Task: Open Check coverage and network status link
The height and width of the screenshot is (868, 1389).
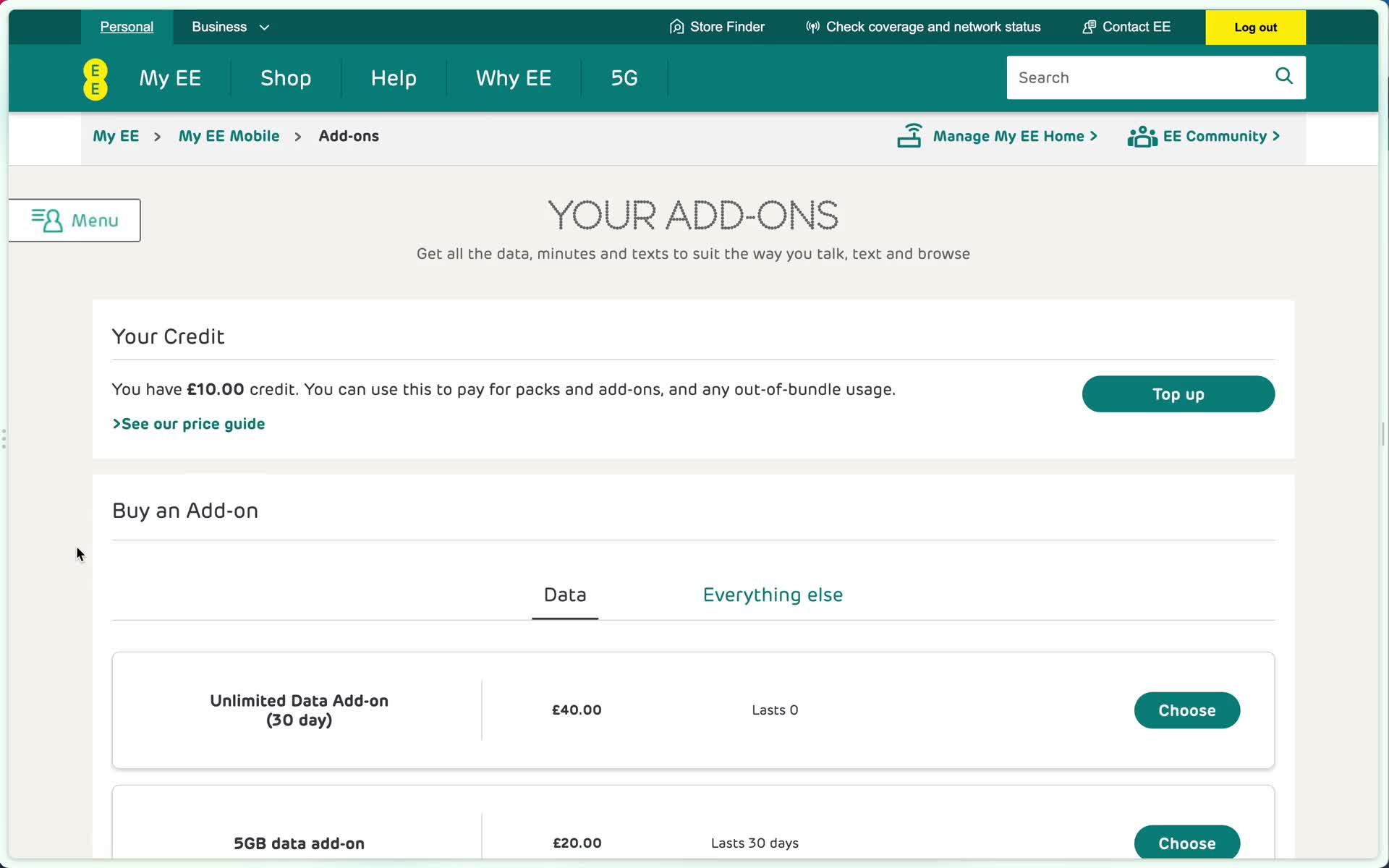Action: (933, 27)
